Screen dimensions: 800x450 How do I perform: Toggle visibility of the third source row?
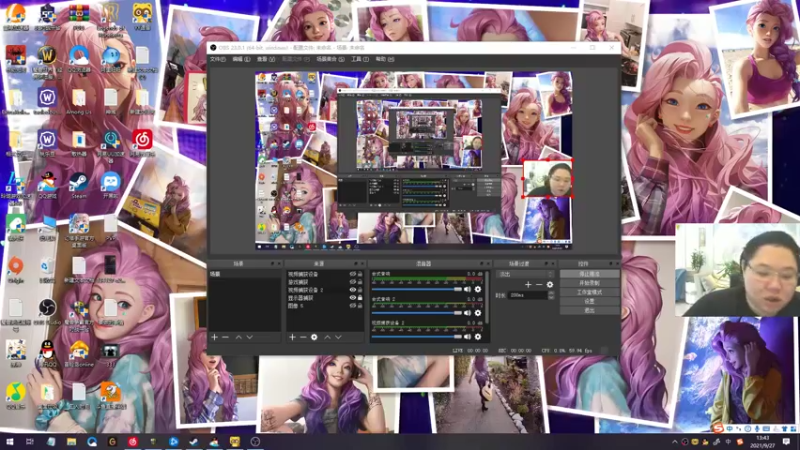pyautogui.click(x=352, y=290)
